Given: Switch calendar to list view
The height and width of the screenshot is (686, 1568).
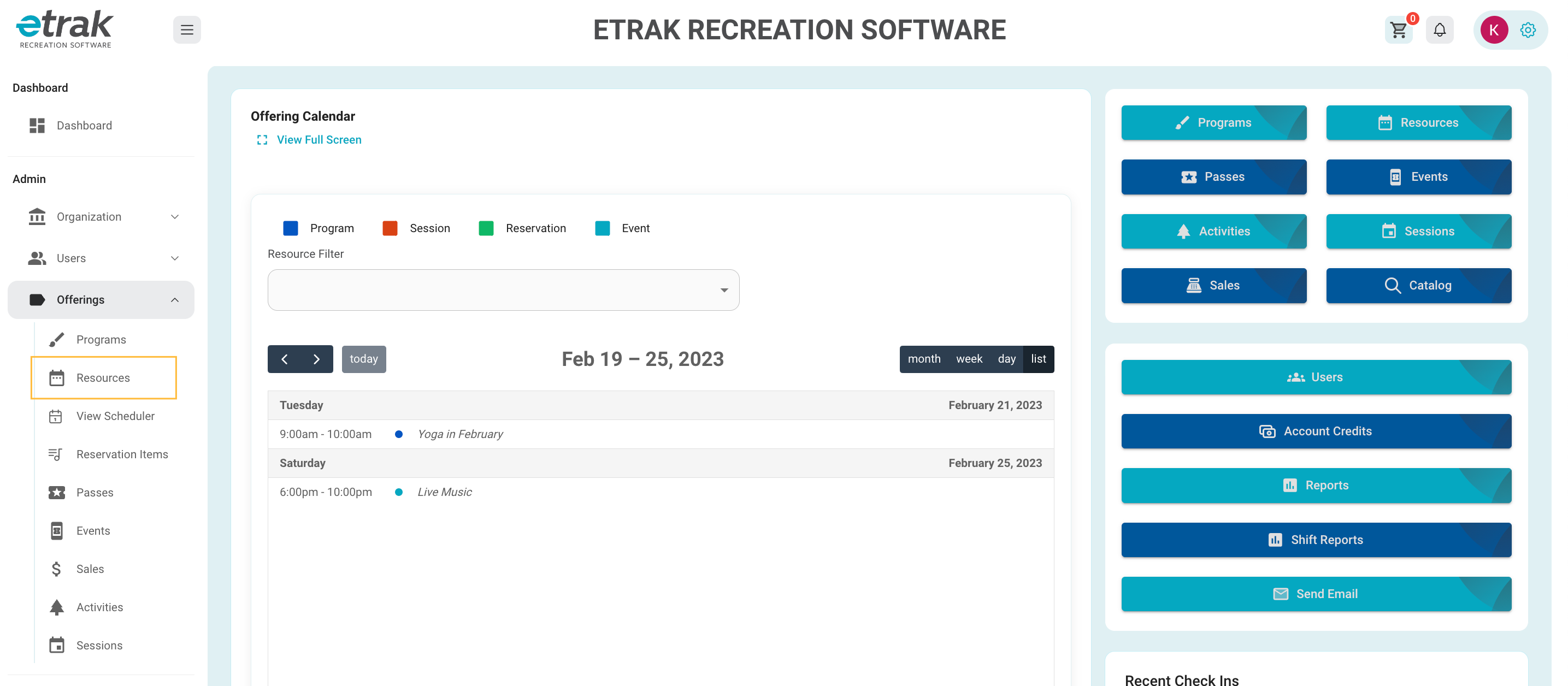Looking at the screenshot, I should tap(1039, 359).
